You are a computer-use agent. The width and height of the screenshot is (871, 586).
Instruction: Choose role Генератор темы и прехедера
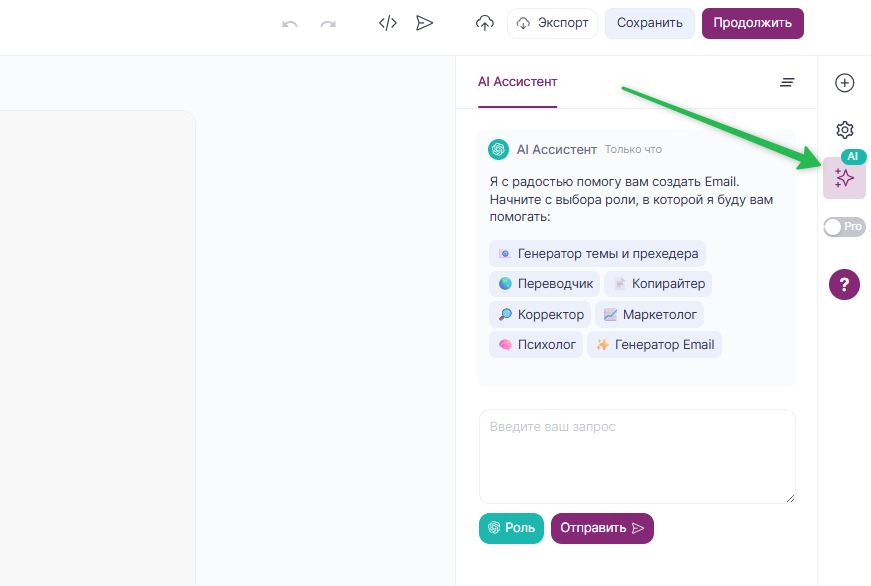point(598,253)
